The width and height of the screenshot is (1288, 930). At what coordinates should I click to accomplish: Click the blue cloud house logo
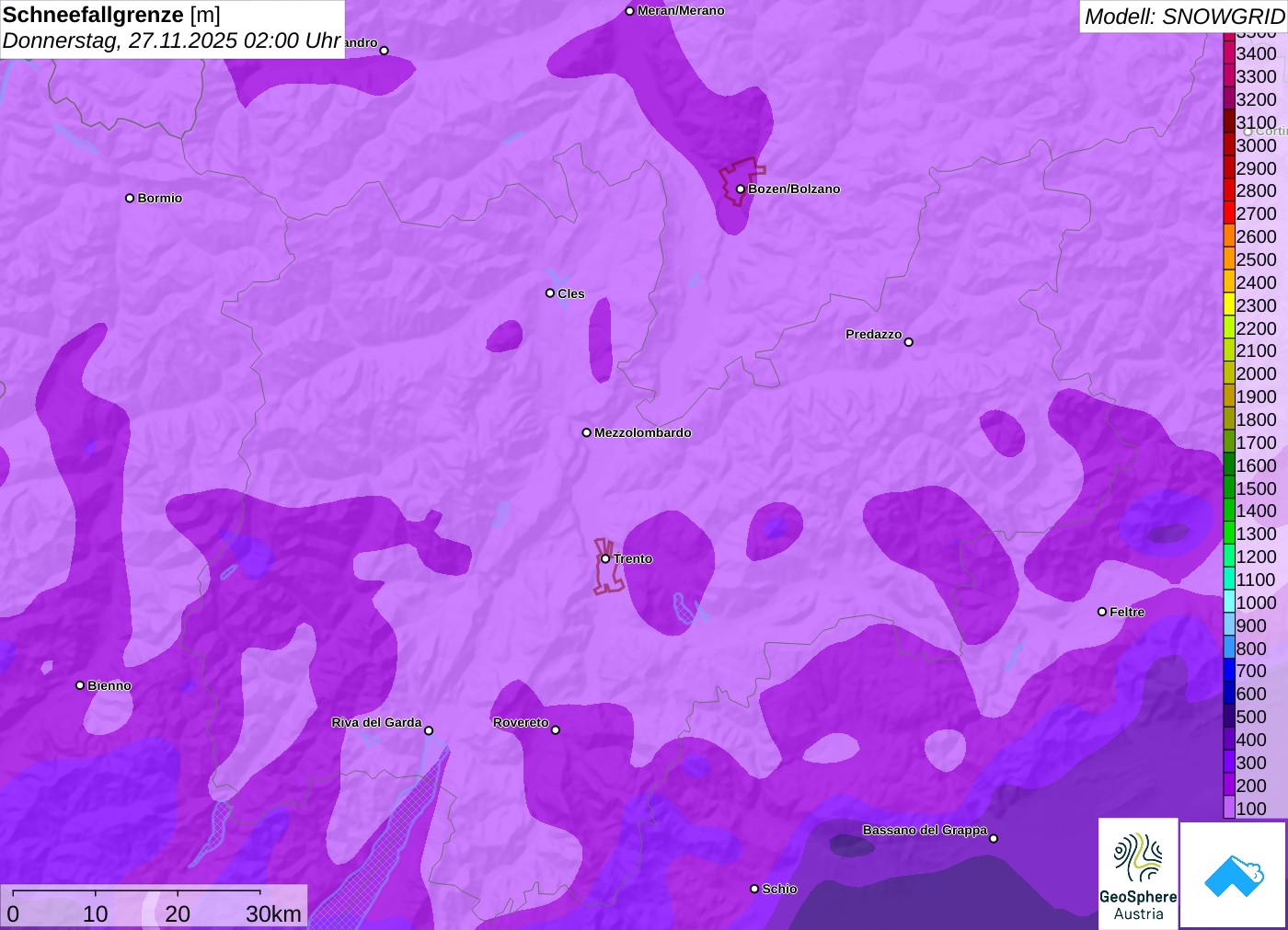tap(1233, 874)
